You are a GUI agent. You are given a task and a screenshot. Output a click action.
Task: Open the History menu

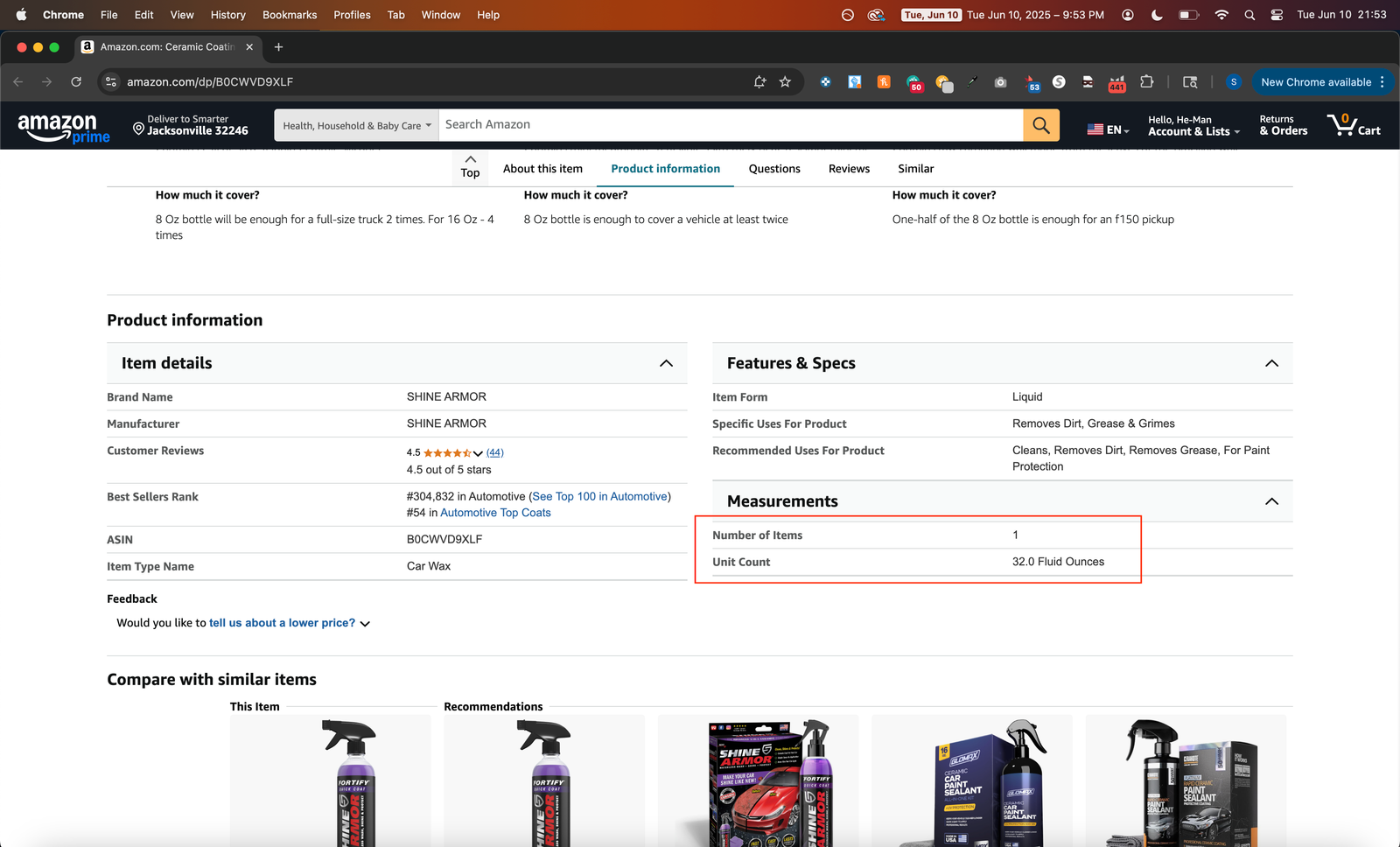coord(227,15)
